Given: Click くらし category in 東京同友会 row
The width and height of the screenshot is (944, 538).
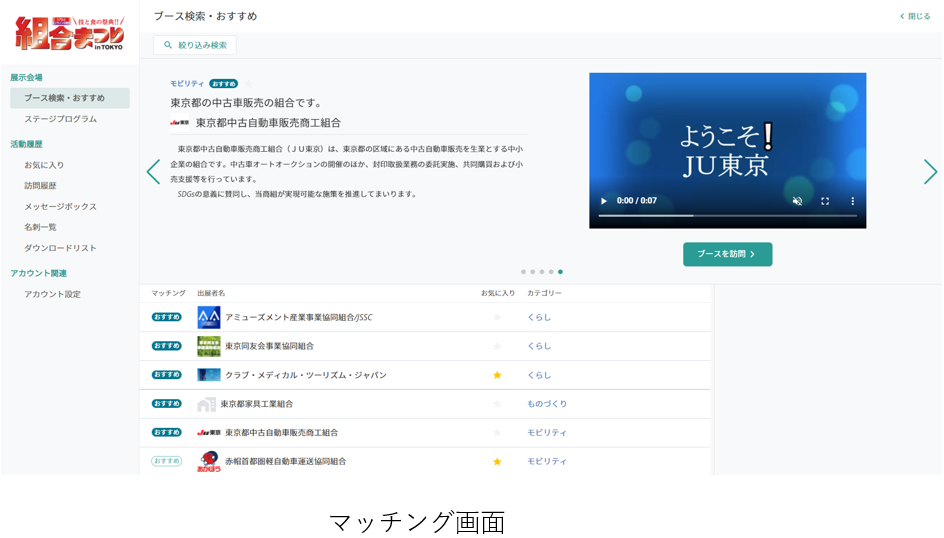Looking at the screenshot, I should coord(539,346).
